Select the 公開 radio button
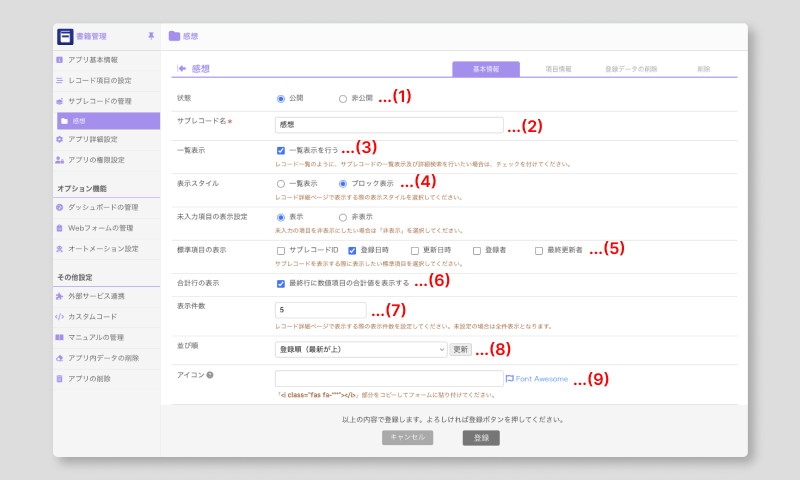 [x=281, y=99]
